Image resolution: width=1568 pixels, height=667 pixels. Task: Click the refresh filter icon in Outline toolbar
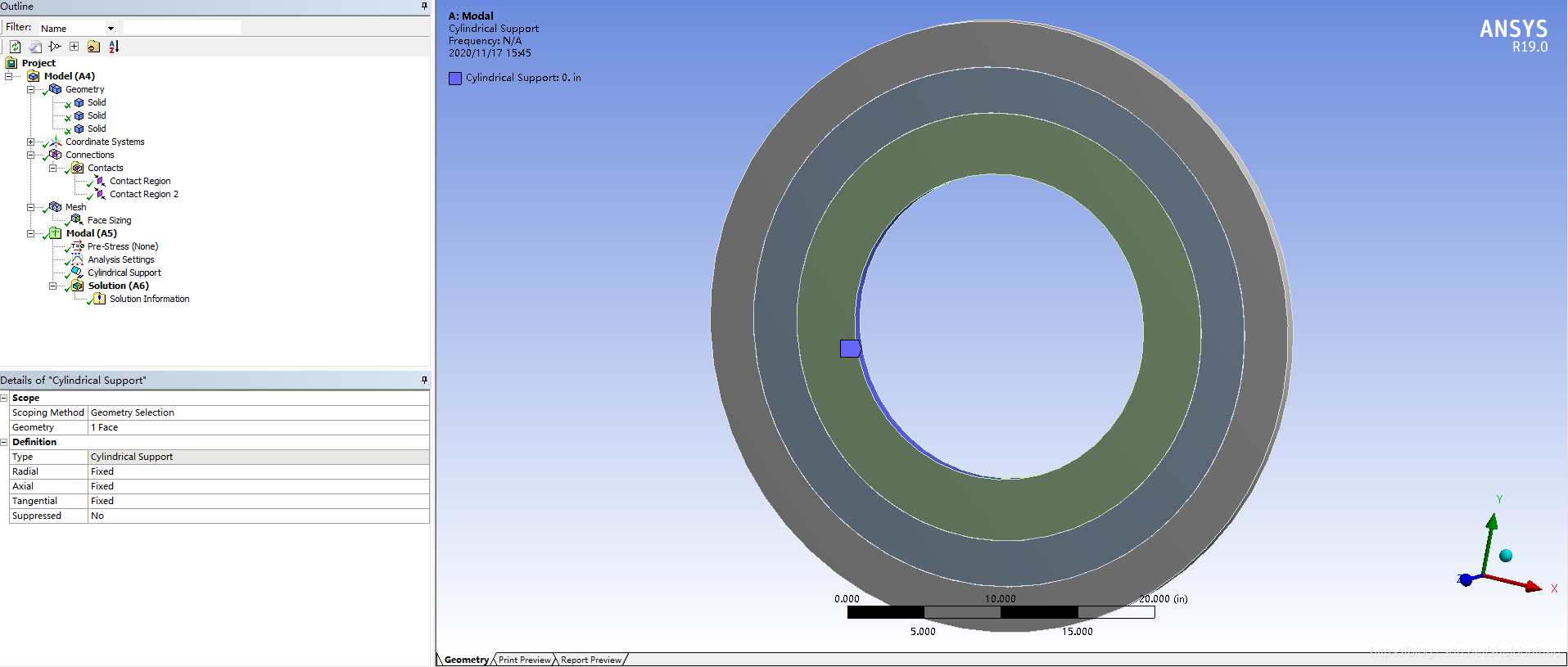coord(15,47)
